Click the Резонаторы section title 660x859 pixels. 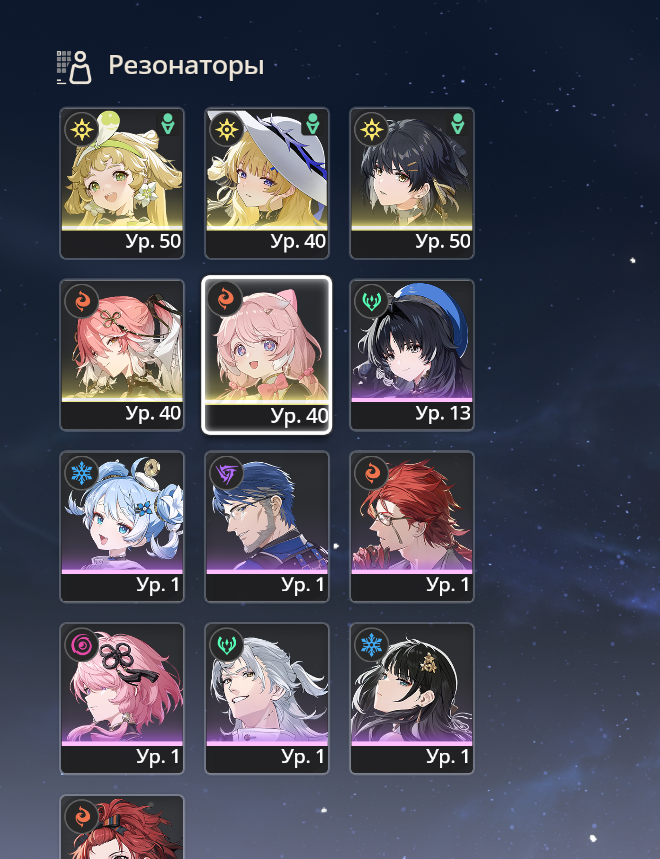click(186, 65)
